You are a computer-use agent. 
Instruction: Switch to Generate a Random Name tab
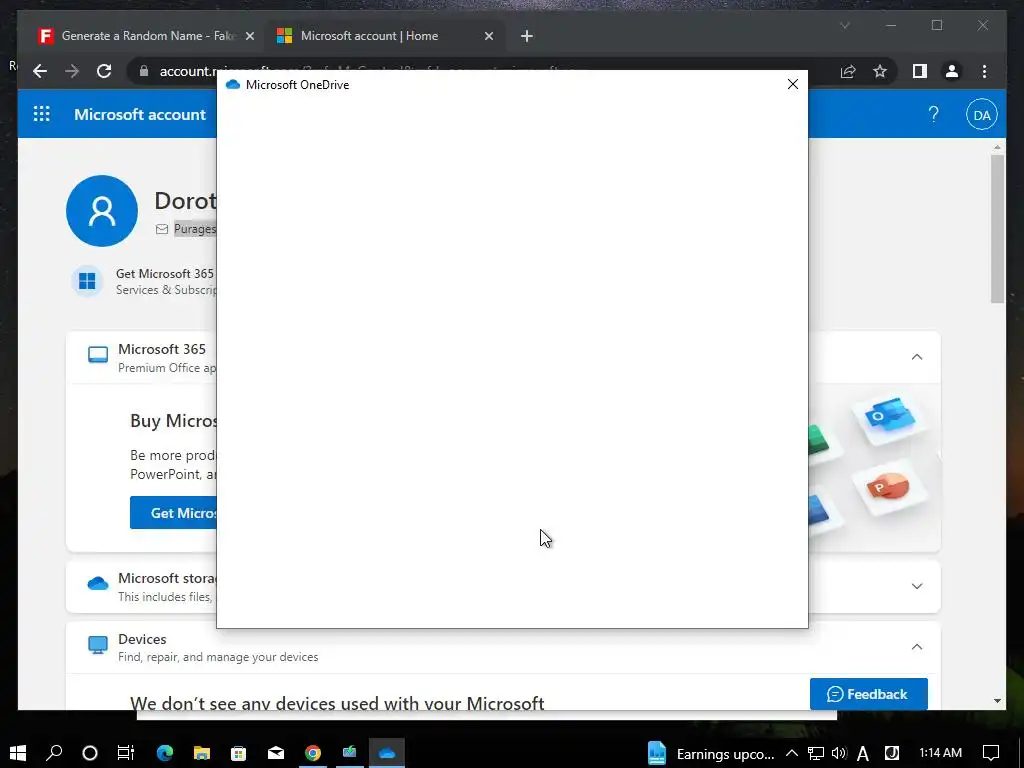[146, 36]
